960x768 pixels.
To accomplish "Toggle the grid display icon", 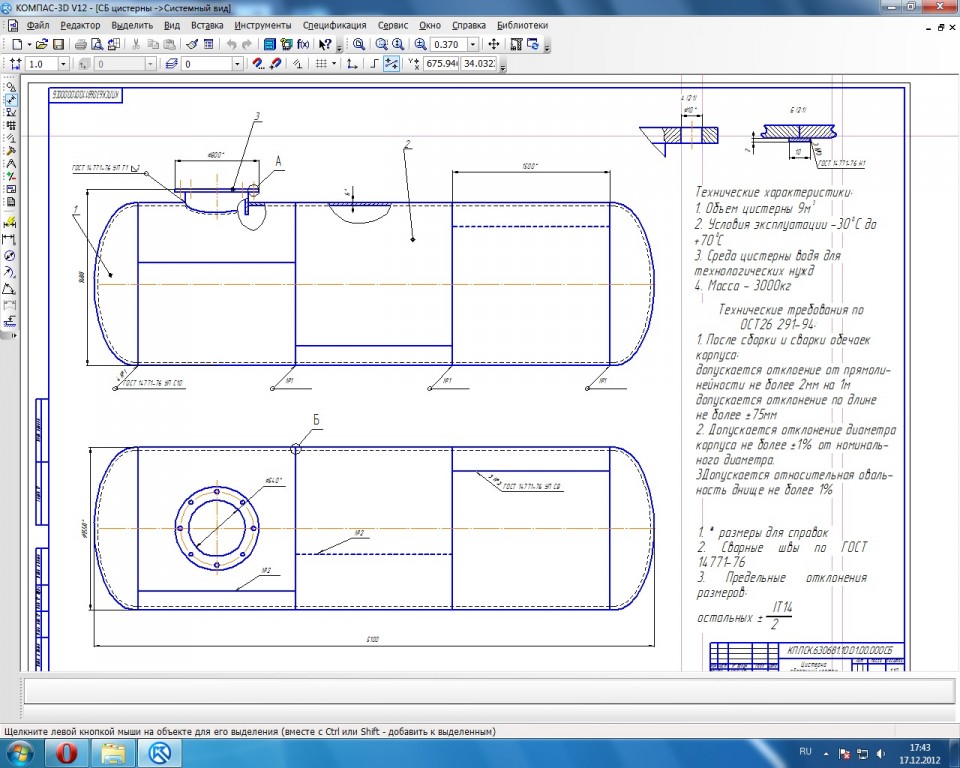I will (321, 64).
